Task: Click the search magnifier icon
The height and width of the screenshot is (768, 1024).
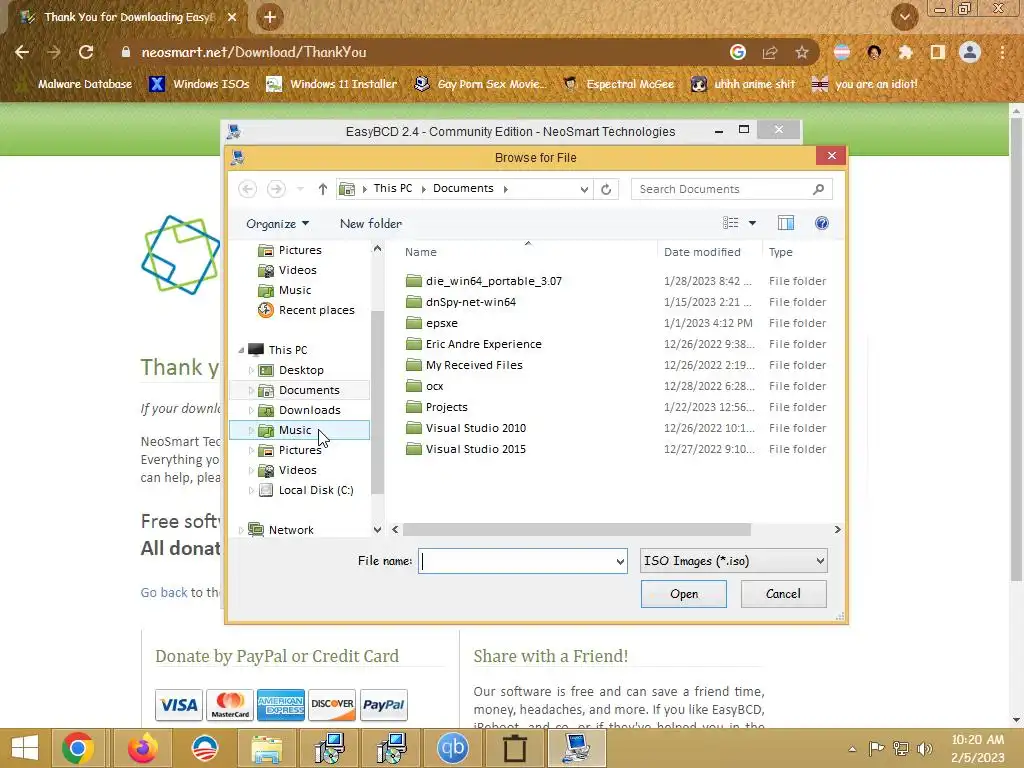Action: click(818, 189)
